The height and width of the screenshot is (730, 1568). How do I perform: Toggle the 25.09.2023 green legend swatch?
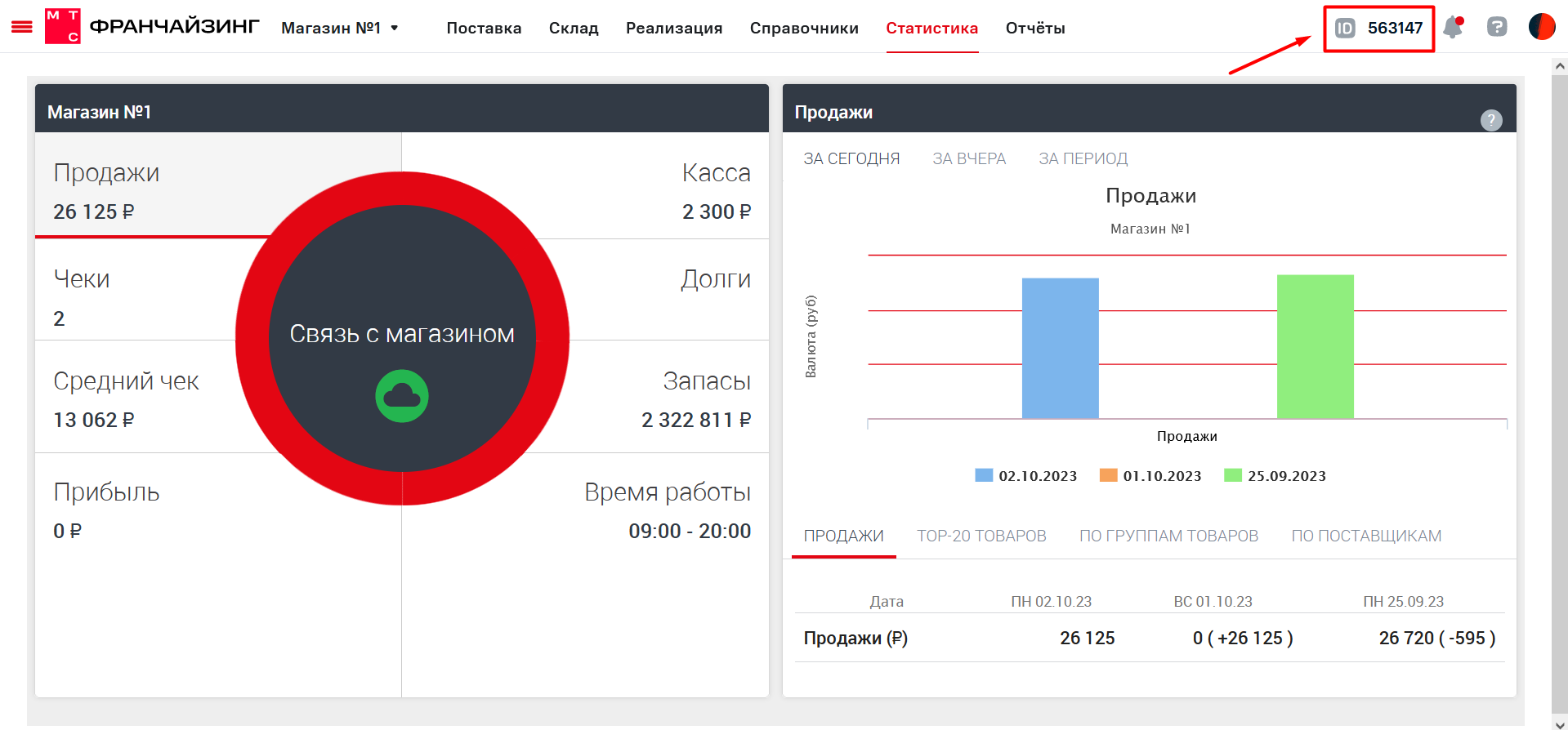click(1233, 475)
